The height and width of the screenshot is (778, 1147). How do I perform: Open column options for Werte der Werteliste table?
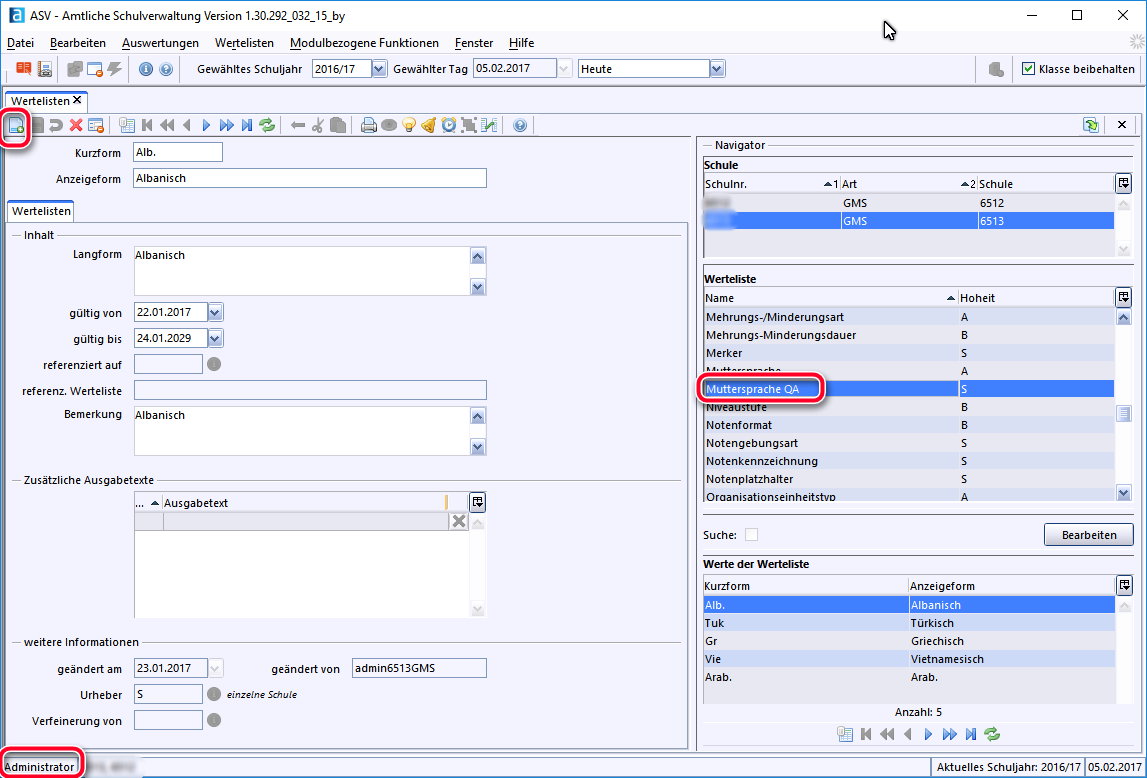[x=1124, y=585]
